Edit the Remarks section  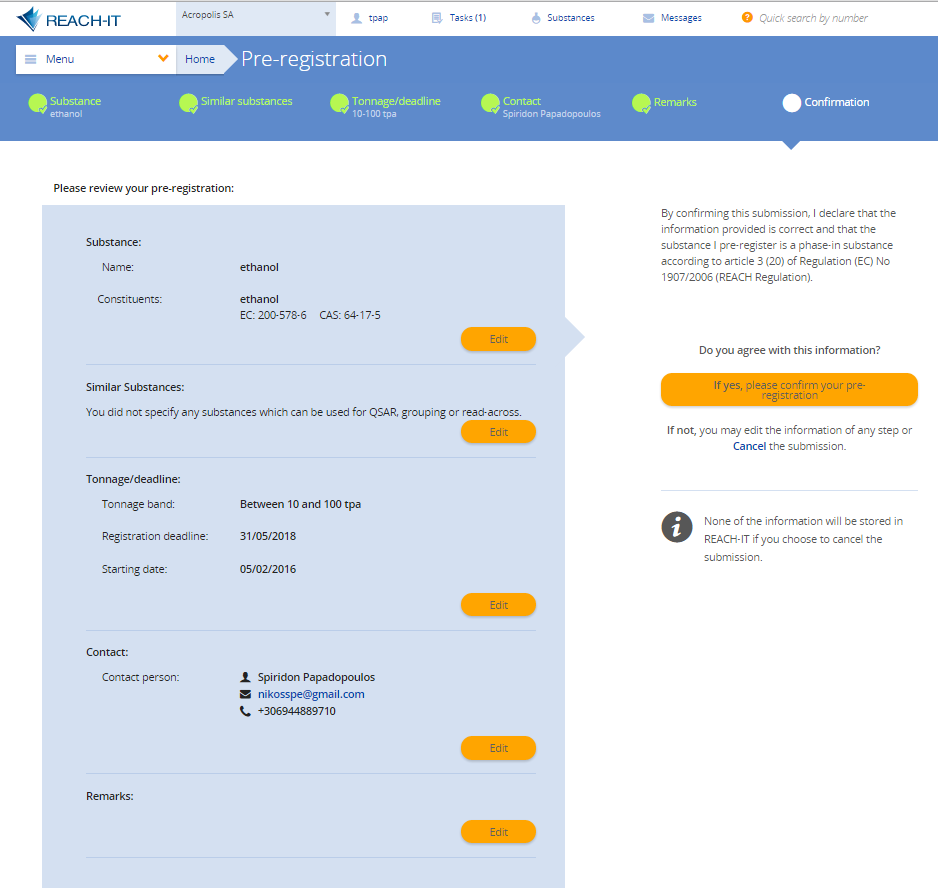coord(498,832)
